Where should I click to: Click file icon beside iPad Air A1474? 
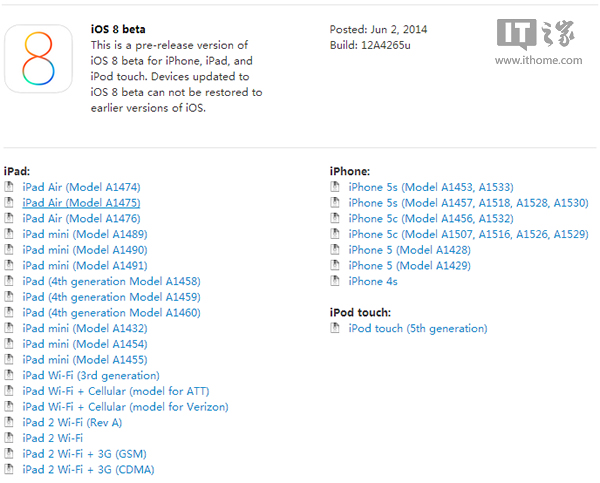point(9,187)
